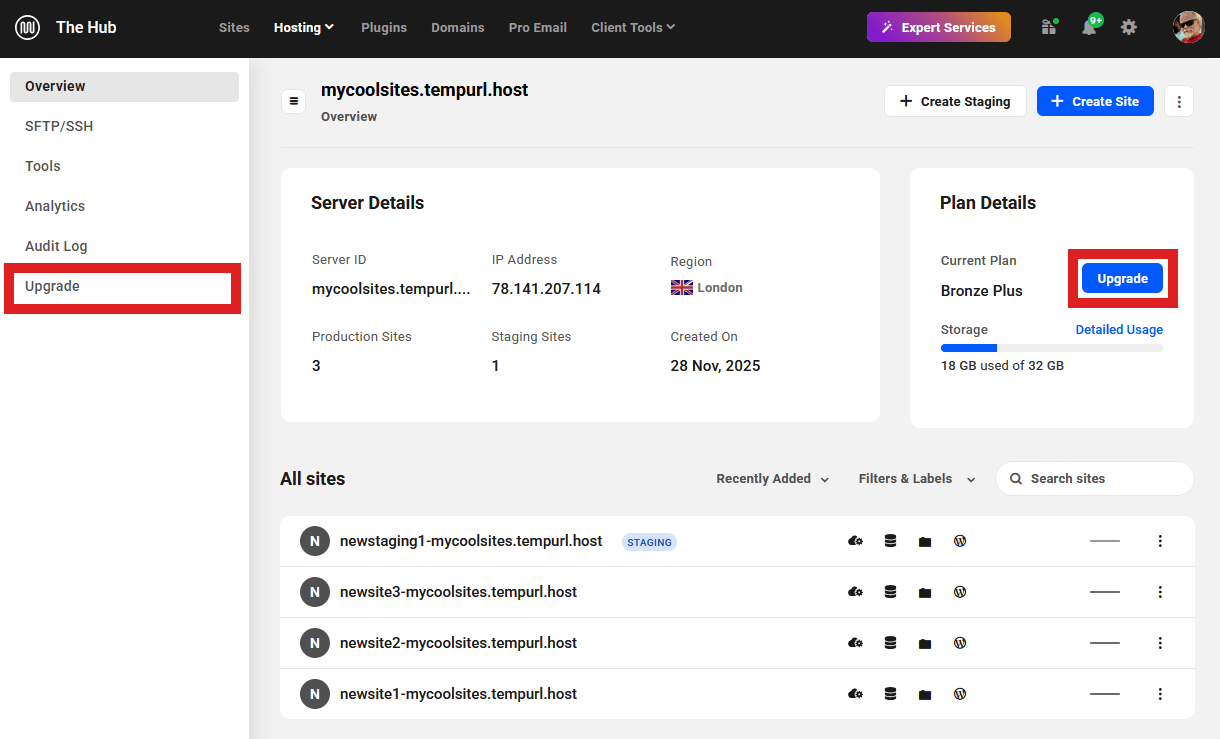This screenshot has height=739, width=1220.
Task: Open the three-dot menu beside Create Site
Action: pyautogui.click(x=1179, y=101)
